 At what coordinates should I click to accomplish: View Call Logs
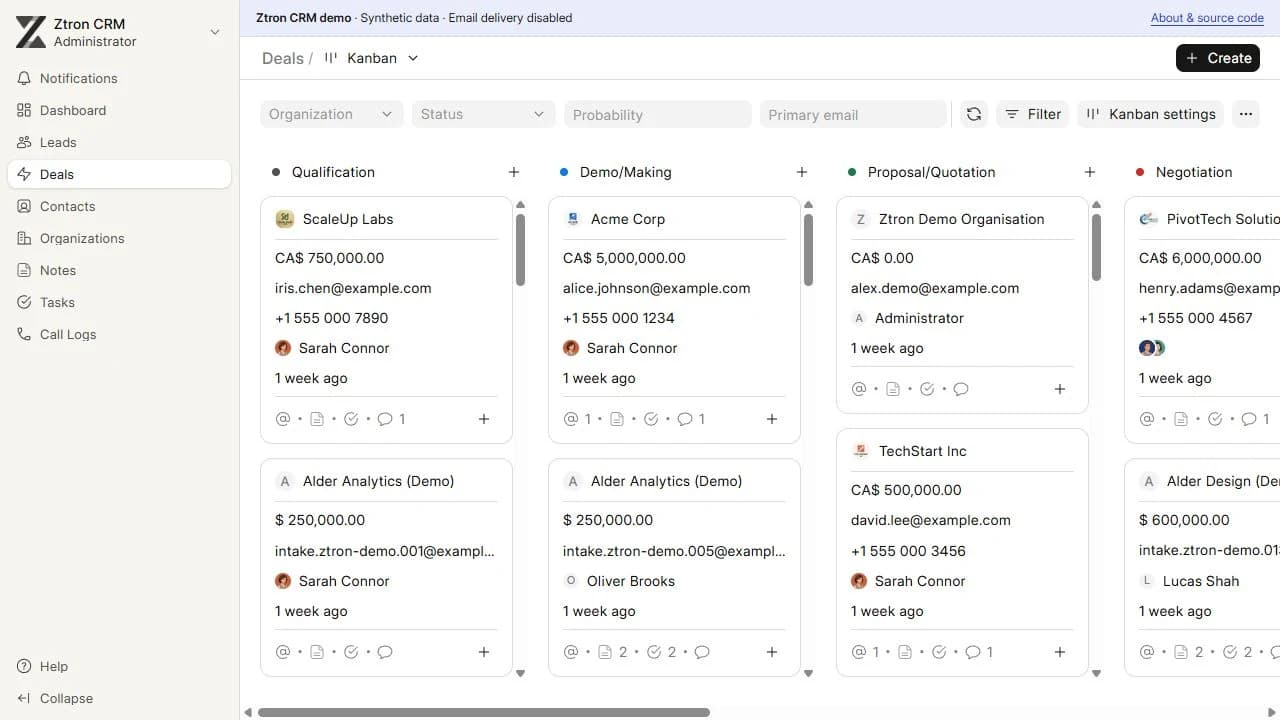pos(120,334)
